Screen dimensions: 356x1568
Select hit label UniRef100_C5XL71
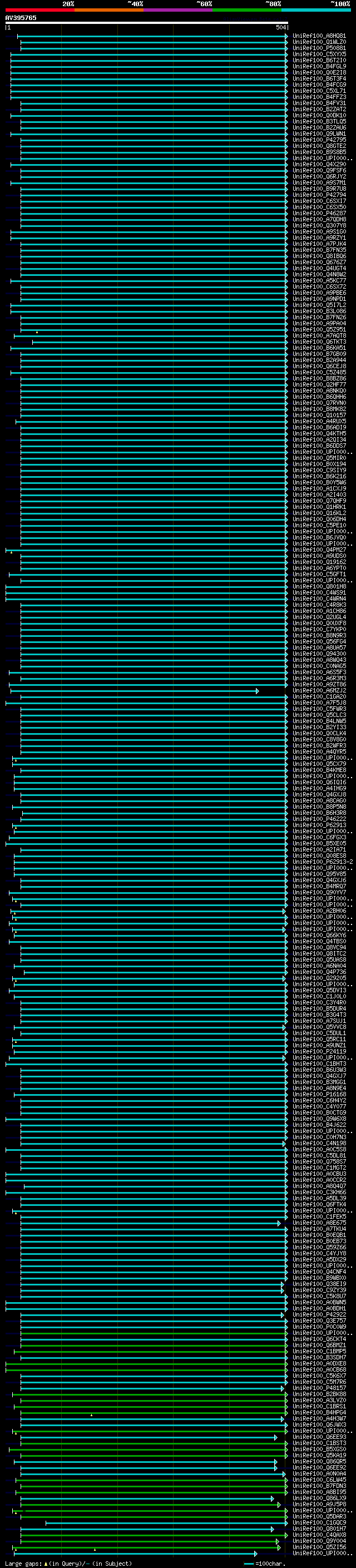tap(319, 91)
